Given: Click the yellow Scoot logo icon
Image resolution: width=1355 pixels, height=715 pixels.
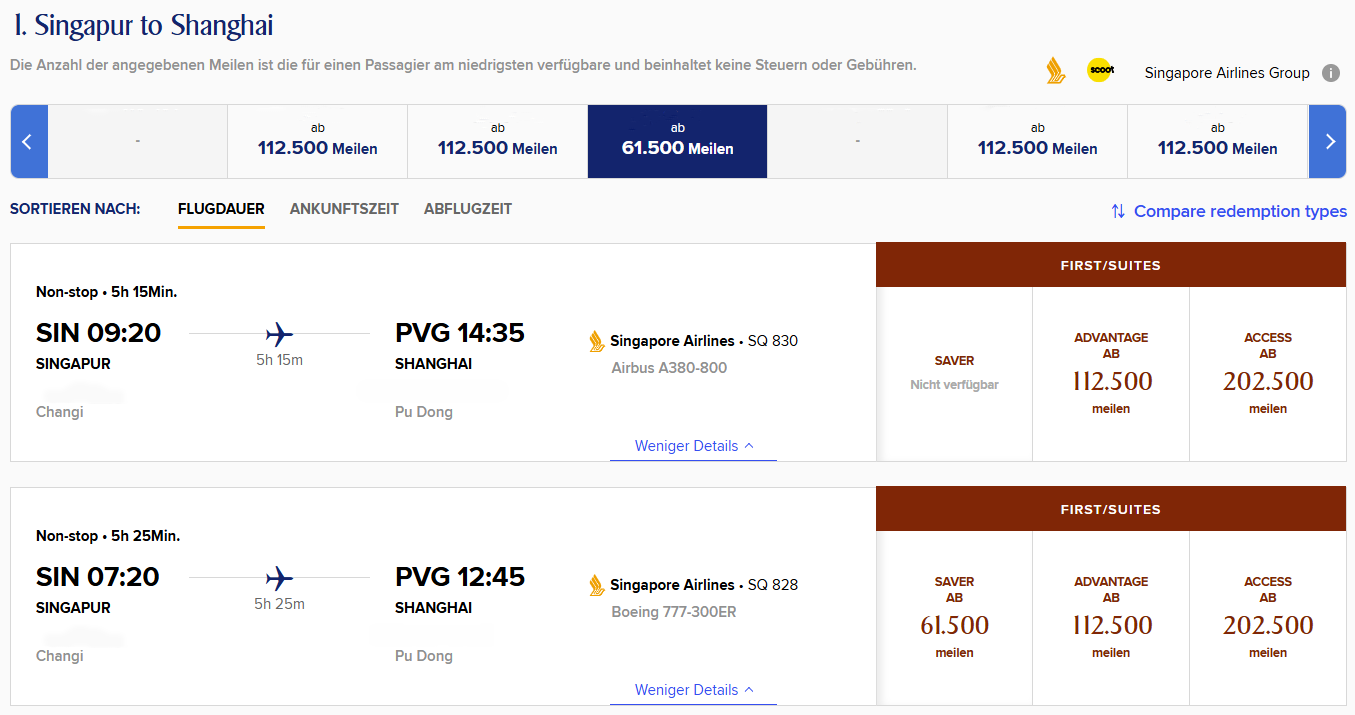Looking at the screenshot, I should (1100, 69).
